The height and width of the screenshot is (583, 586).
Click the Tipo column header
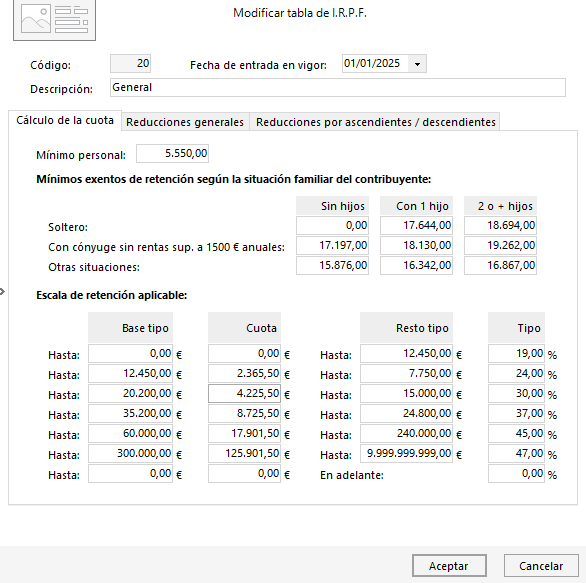click(516, 328)
